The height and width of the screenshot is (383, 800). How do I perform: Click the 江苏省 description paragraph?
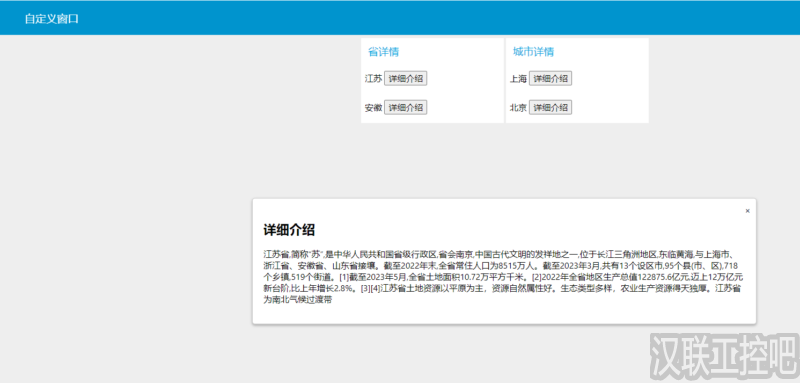[503, 276]
